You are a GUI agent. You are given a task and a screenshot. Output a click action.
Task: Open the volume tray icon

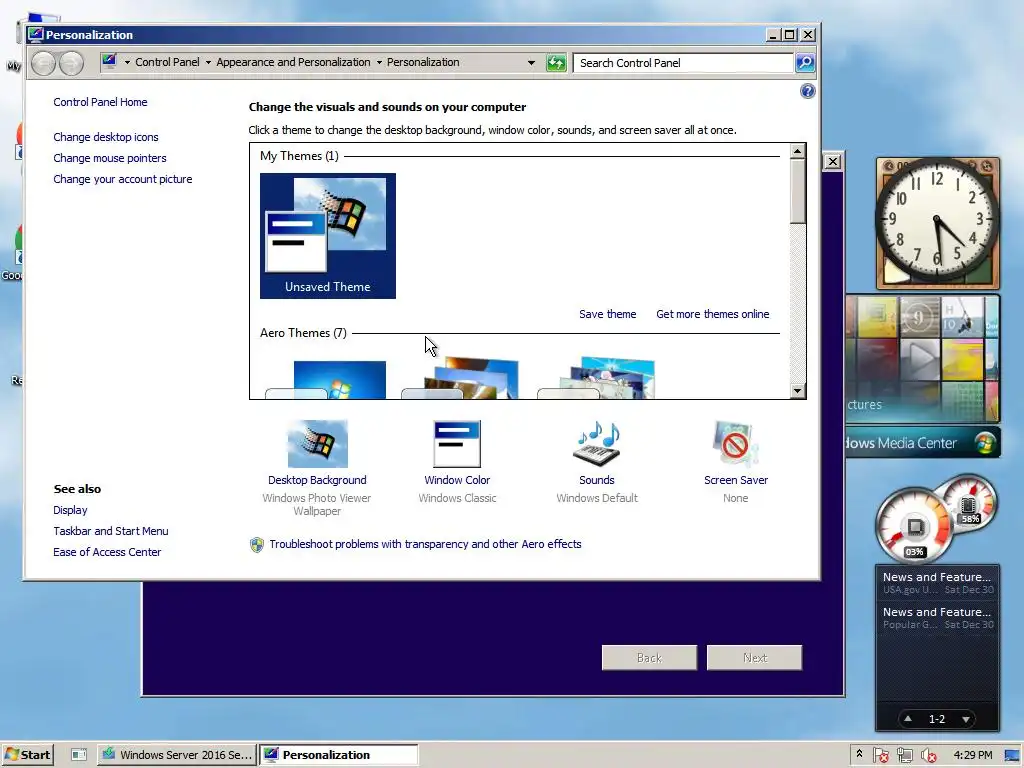point(928,756)
